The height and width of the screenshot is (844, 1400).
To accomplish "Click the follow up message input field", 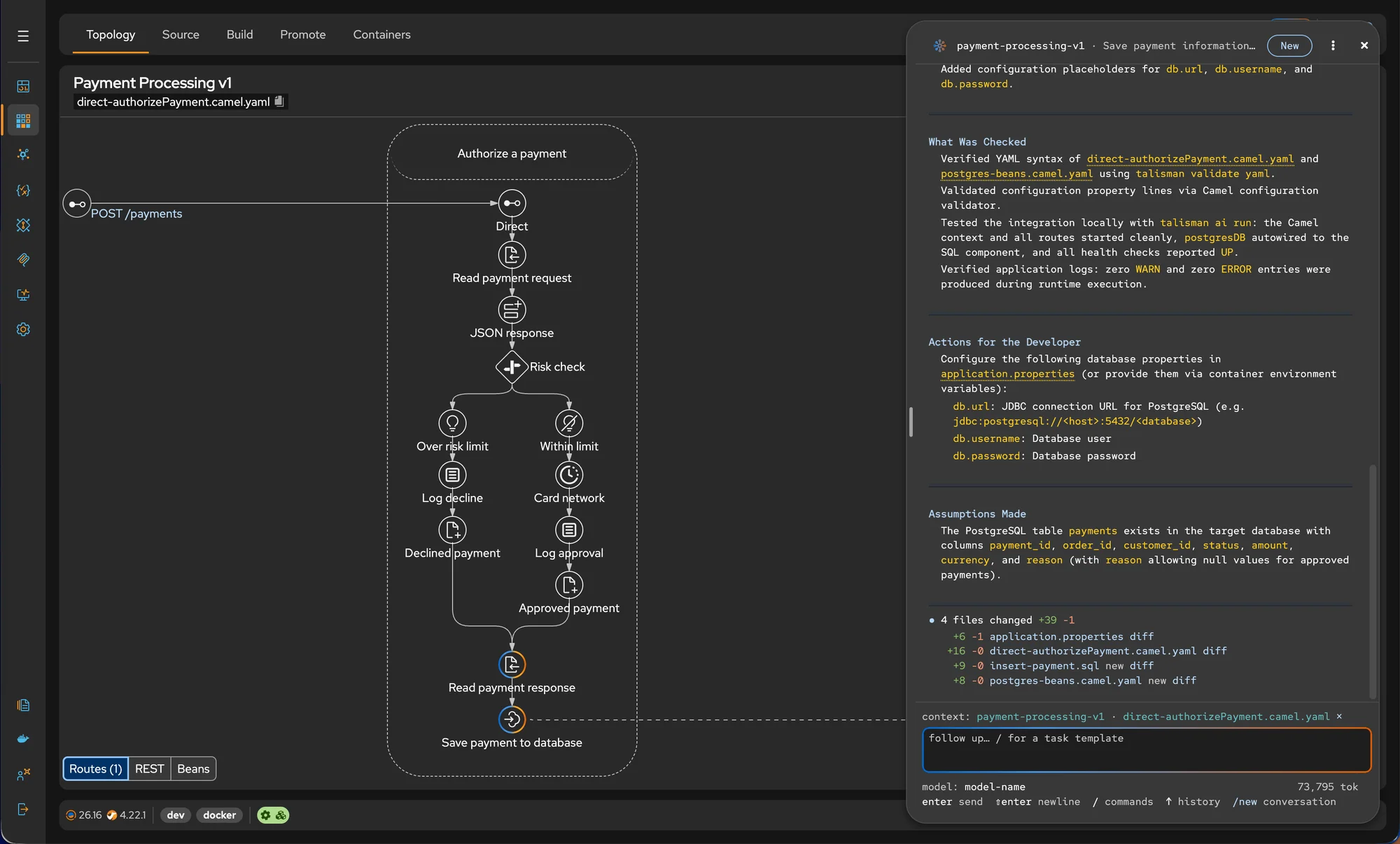I will 1147,750.
